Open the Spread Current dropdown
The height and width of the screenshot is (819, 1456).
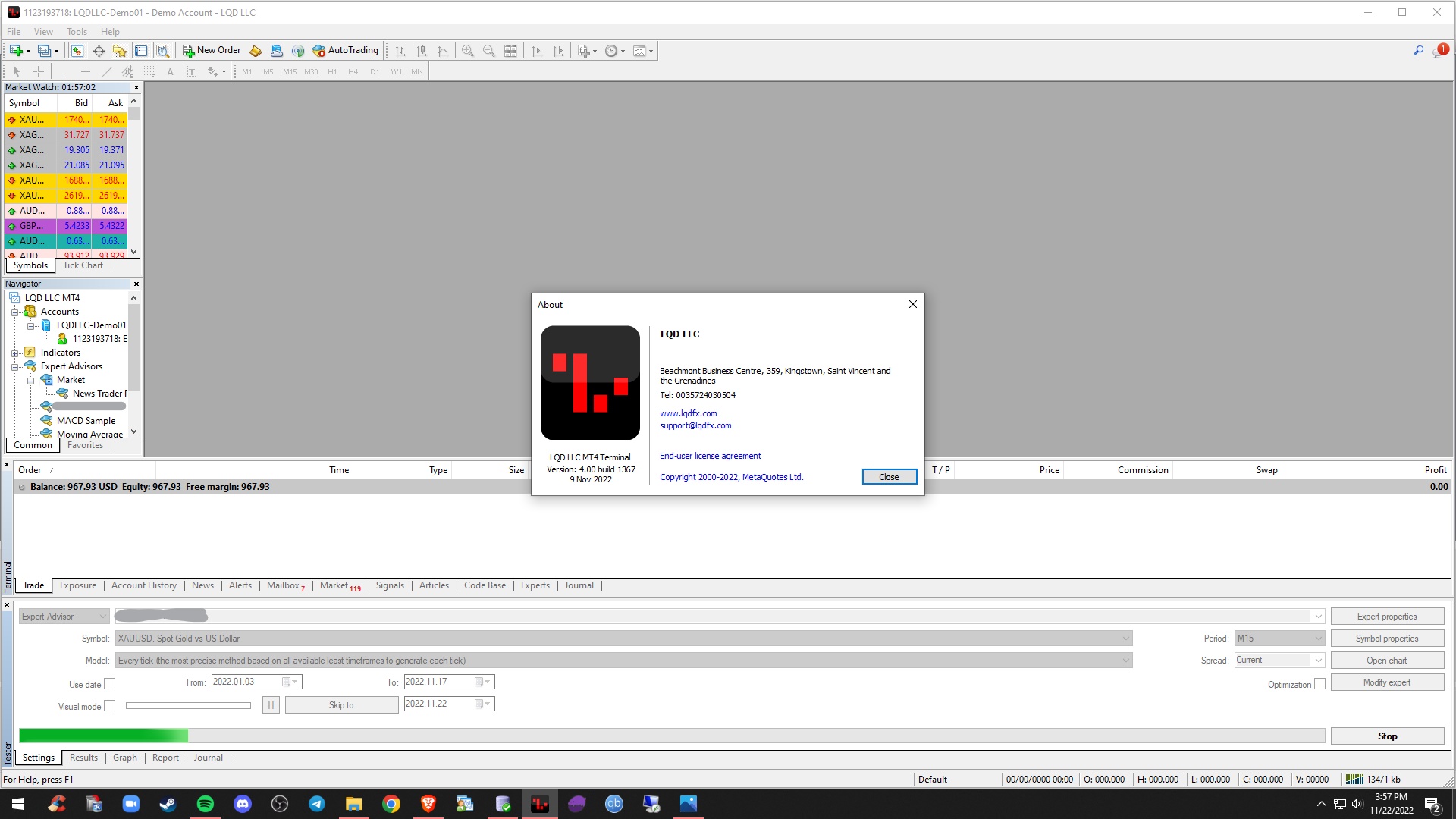pos(1279,661)
